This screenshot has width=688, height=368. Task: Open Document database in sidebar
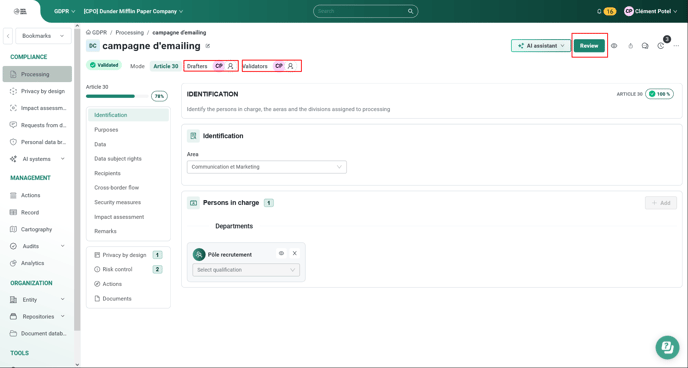point(37,333)
